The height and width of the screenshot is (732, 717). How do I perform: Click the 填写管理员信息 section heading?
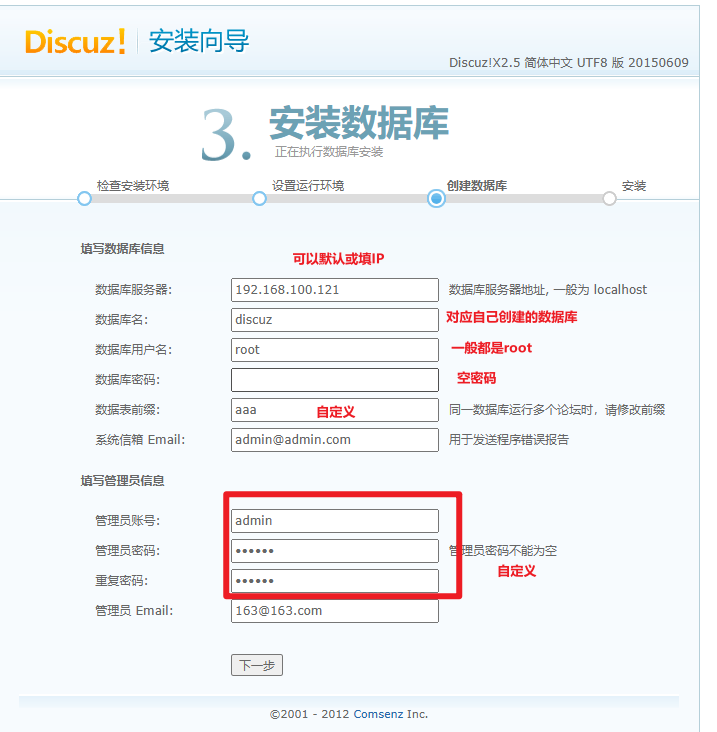pyautogui.click(x=122, y=481)
